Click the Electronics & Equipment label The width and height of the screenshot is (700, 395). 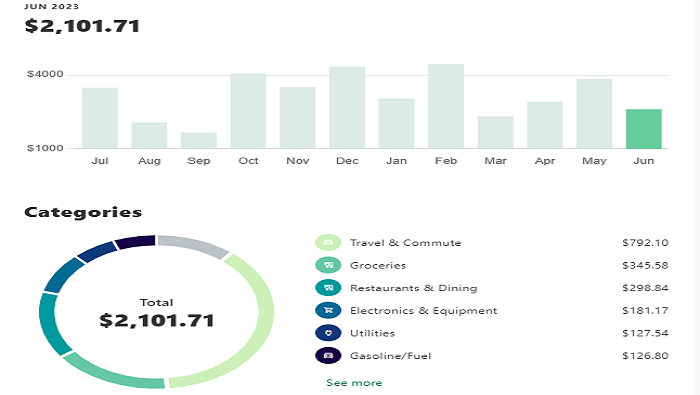point(423,310)
